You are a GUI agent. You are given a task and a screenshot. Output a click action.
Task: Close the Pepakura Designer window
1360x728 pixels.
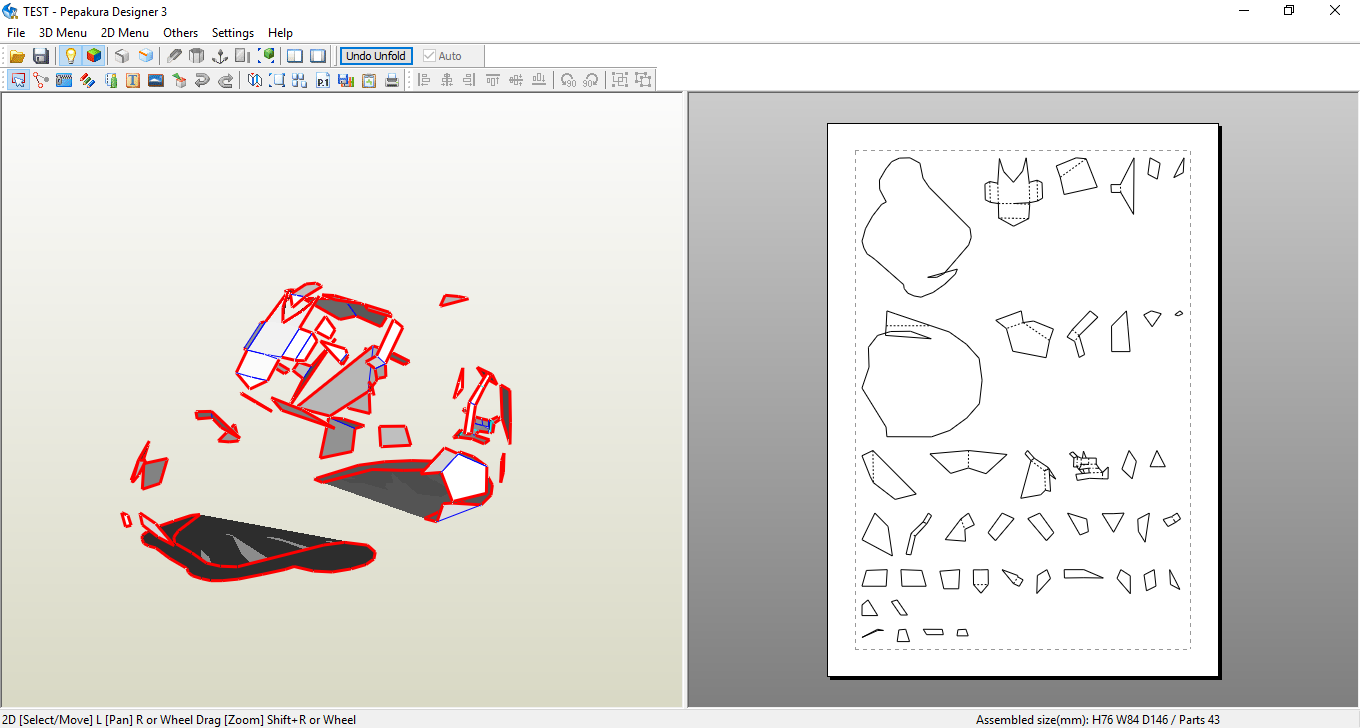(1335, 11)
